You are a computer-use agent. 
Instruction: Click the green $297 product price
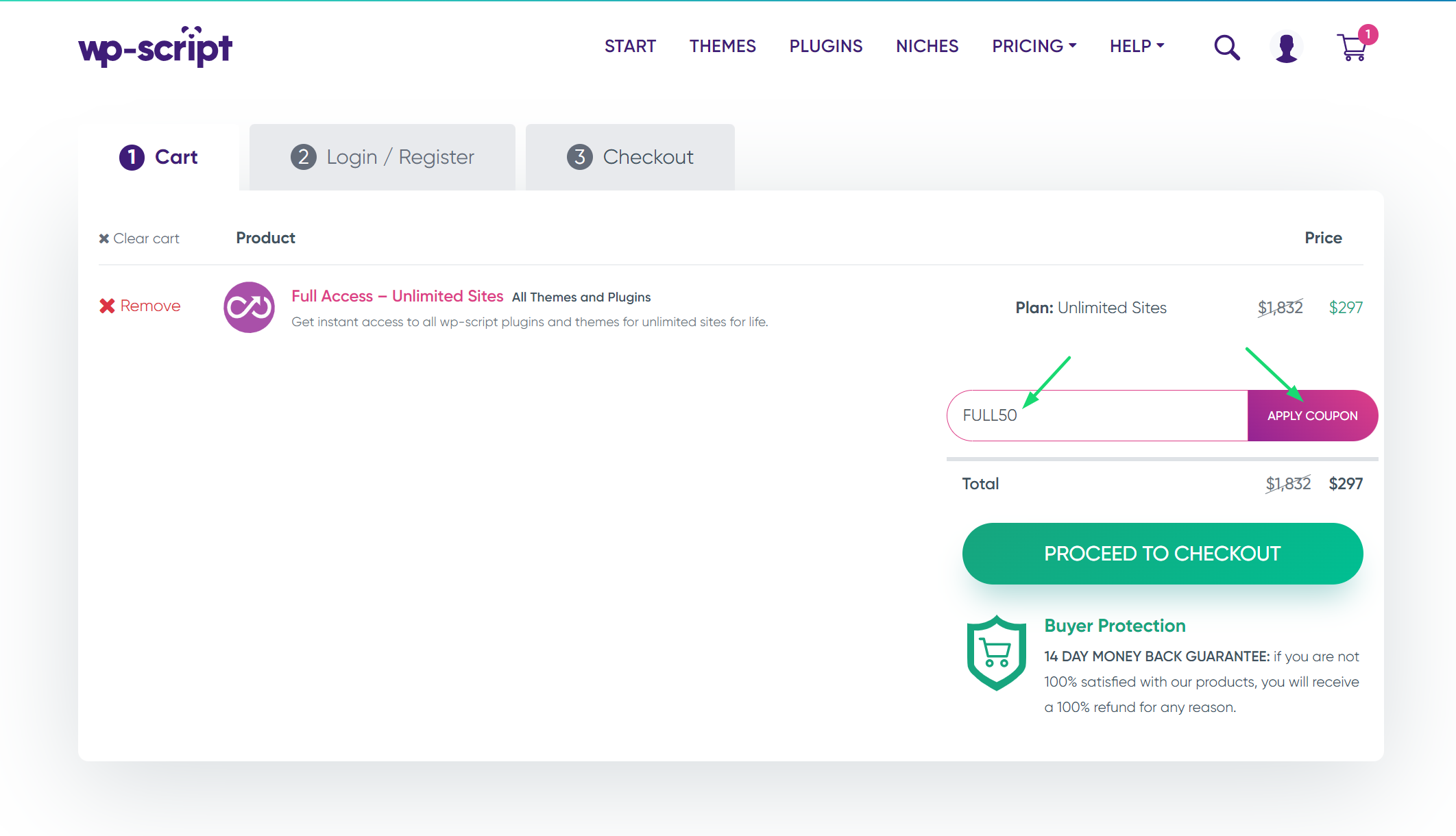pos(1346,308)
